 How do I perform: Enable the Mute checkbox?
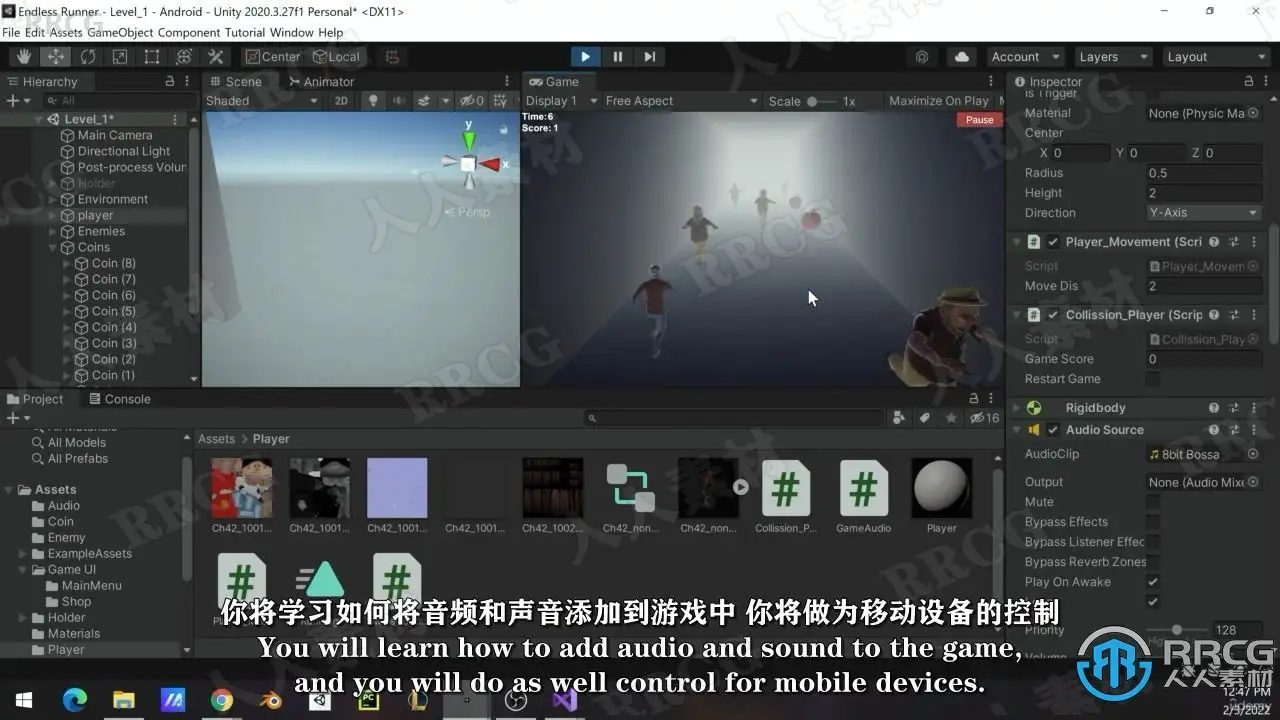point(1153,502)
